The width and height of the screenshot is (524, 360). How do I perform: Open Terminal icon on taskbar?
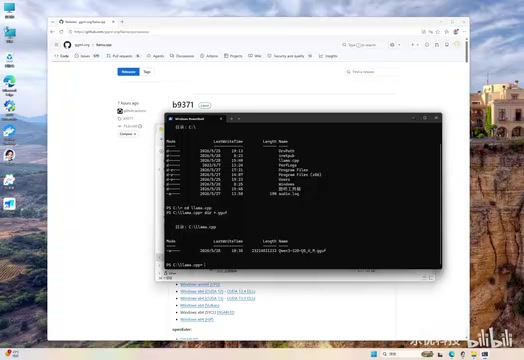pos(485,354)
